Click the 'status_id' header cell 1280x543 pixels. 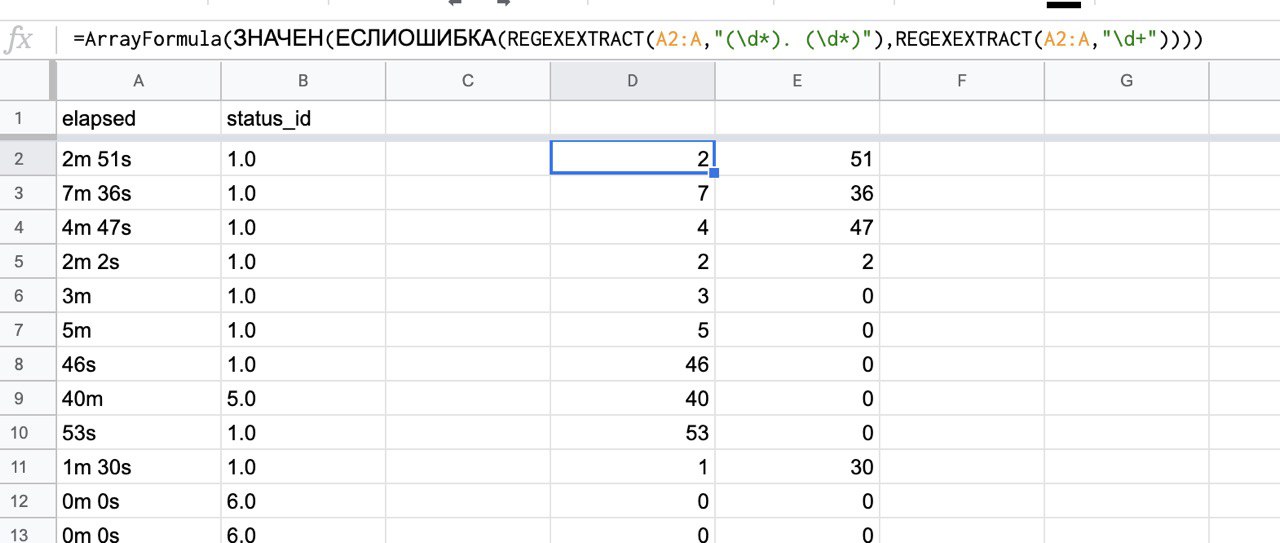tap(303, 118)
